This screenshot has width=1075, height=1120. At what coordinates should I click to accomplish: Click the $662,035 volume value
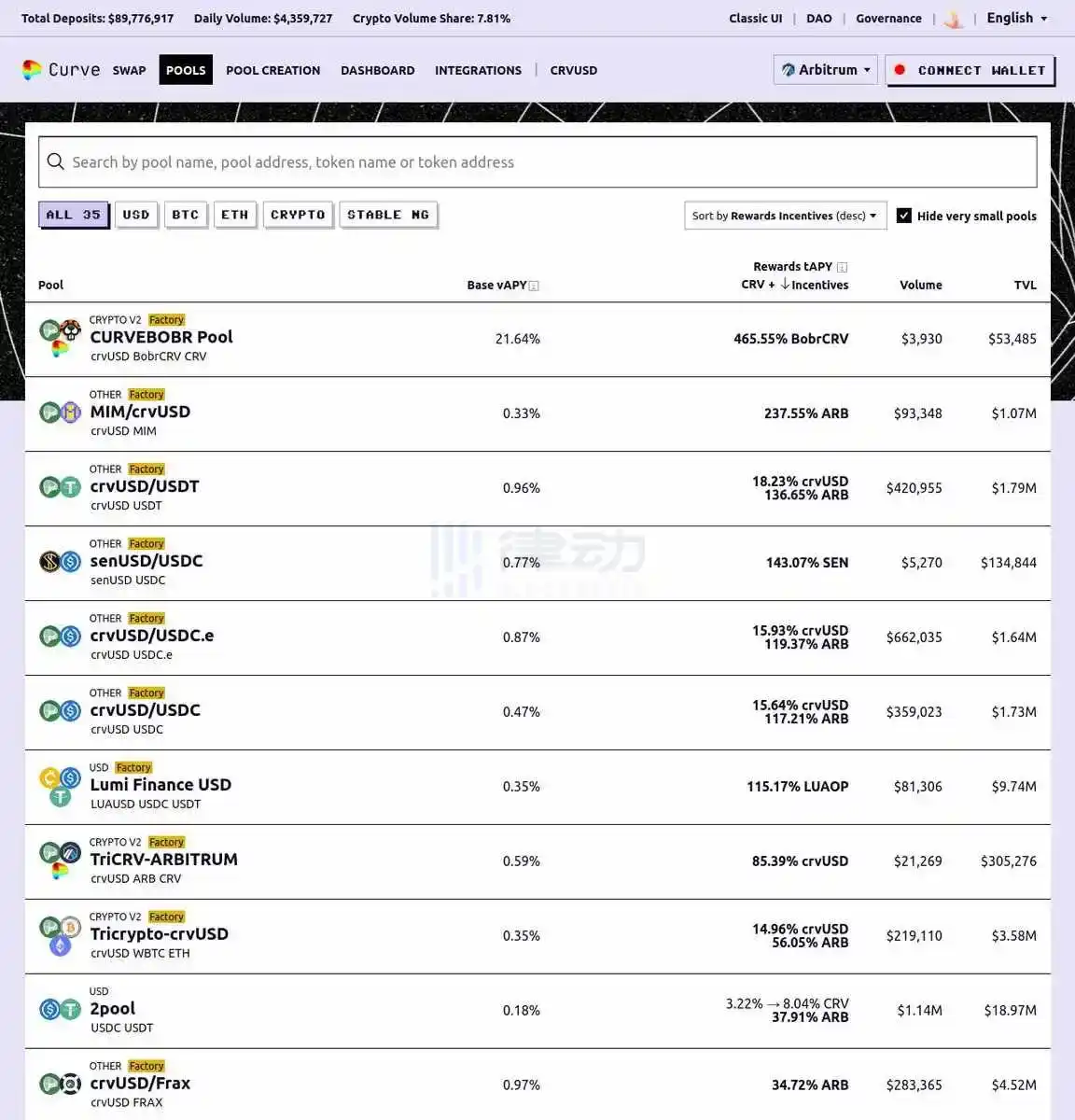coord(914,637)
